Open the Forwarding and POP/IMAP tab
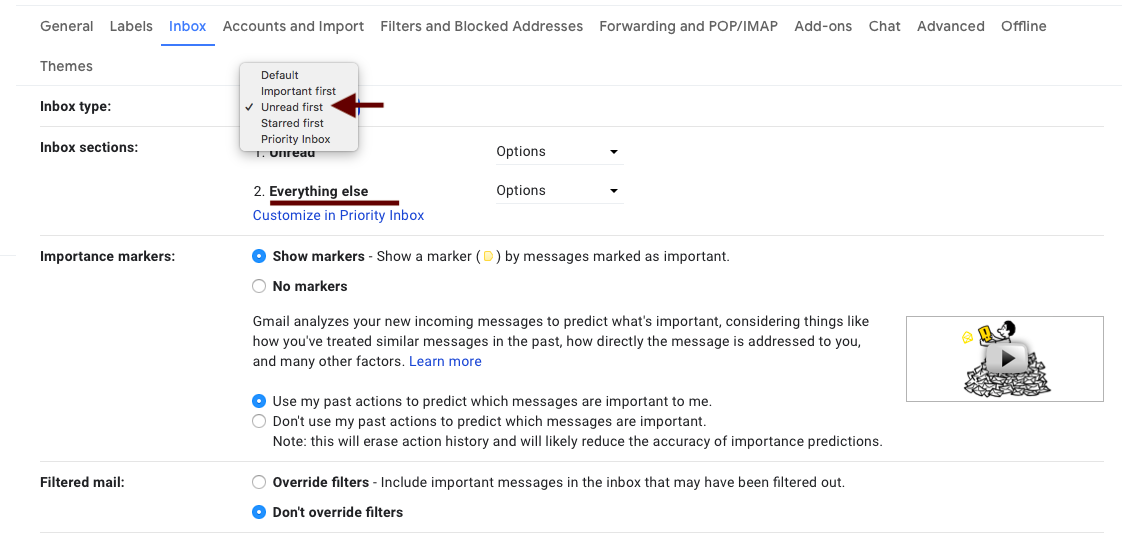 coord(688,26)
